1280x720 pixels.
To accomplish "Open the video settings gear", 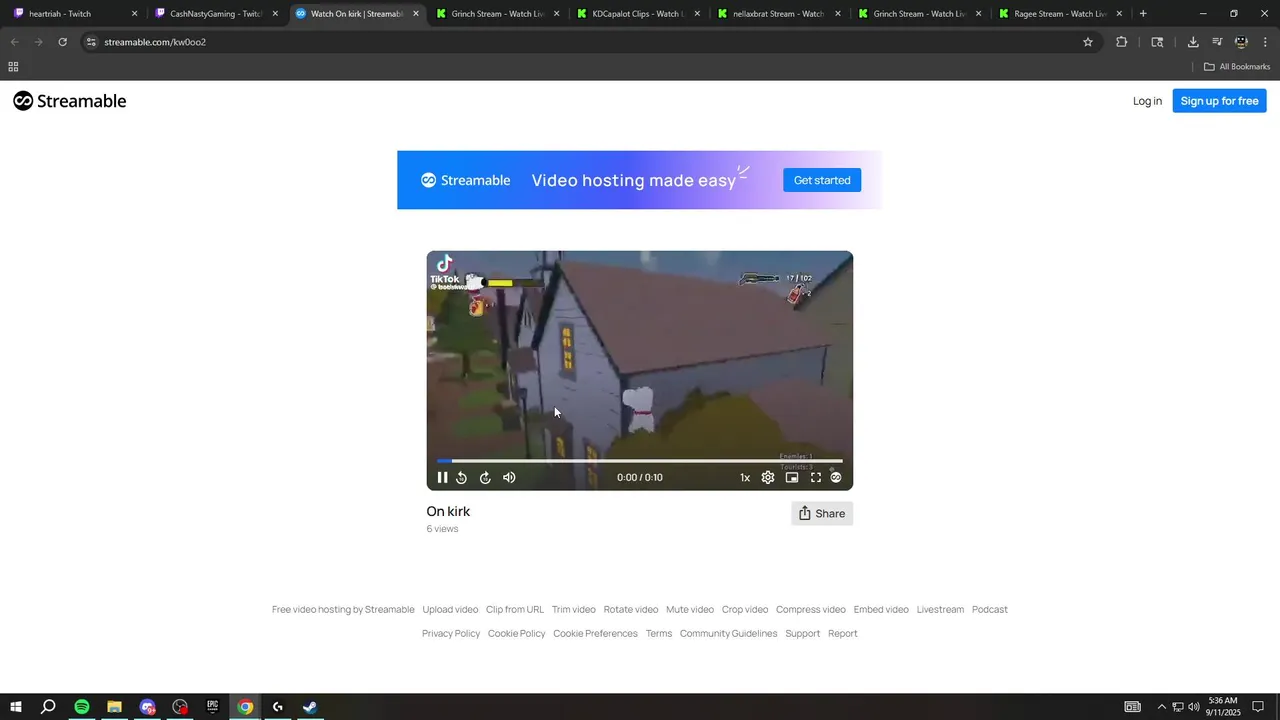I will click(x=768, y=478).
